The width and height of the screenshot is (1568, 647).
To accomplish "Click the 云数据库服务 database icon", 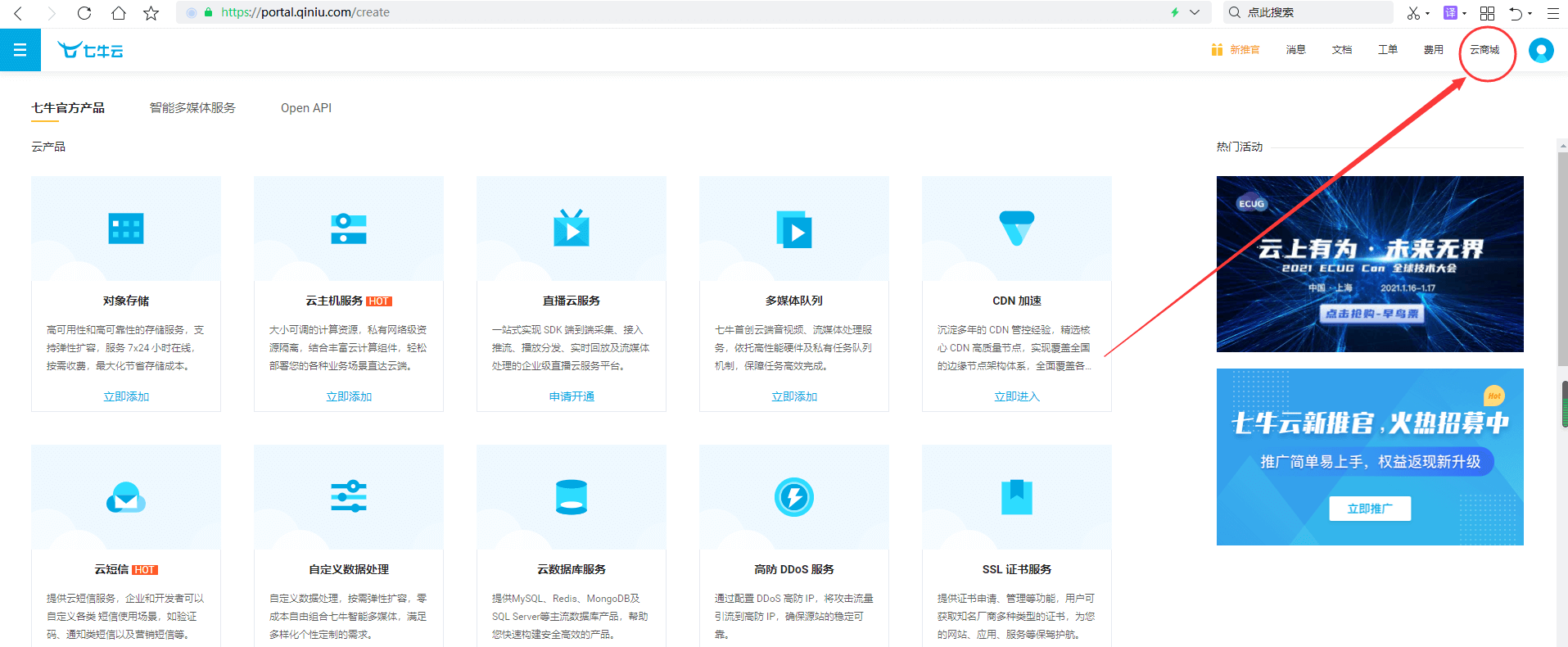I will (572, 497).
